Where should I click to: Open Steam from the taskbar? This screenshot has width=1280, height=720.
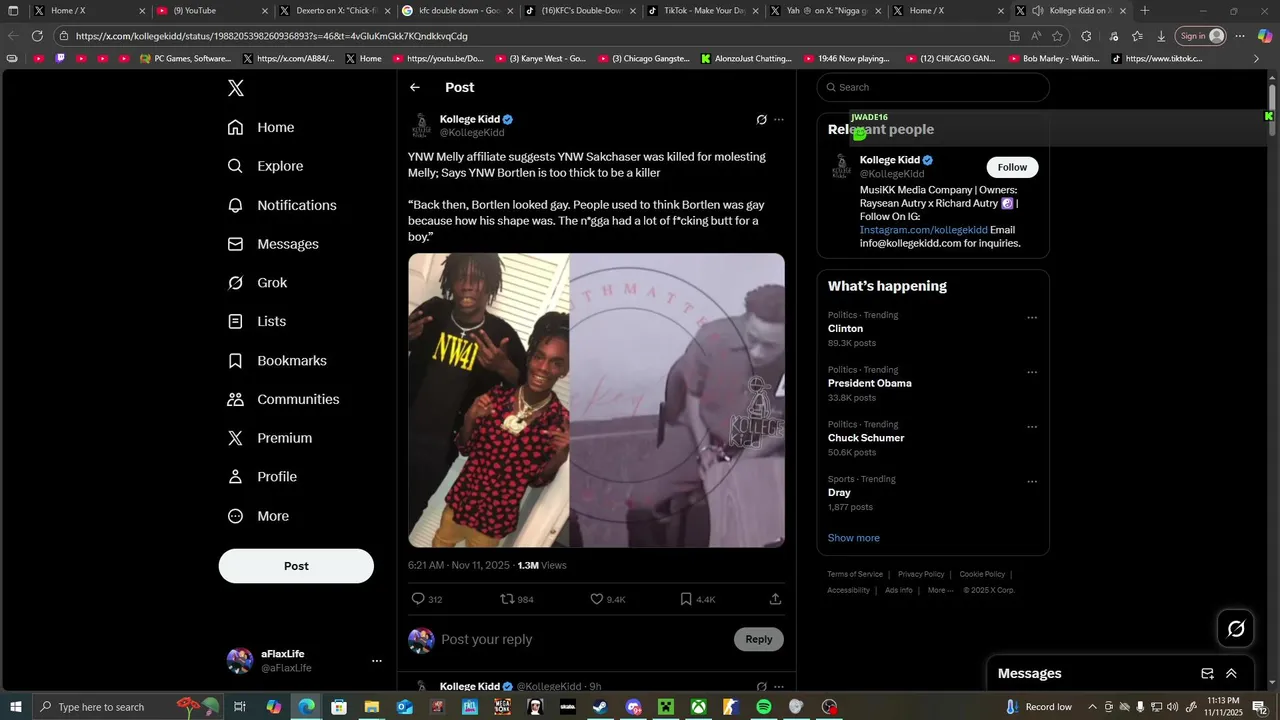coord(600,707)
